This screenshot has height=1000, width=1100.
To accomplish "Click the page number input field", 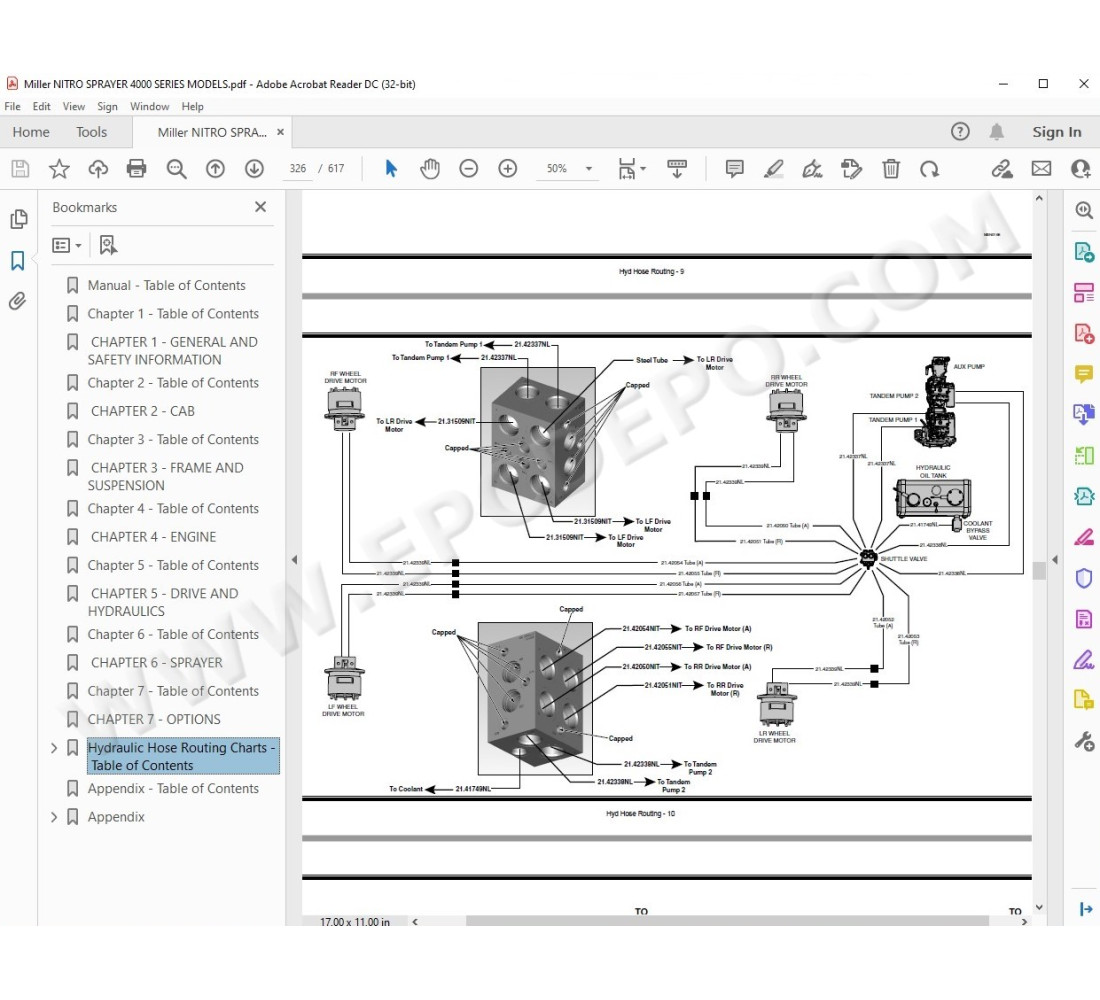I will click(298, 169).
